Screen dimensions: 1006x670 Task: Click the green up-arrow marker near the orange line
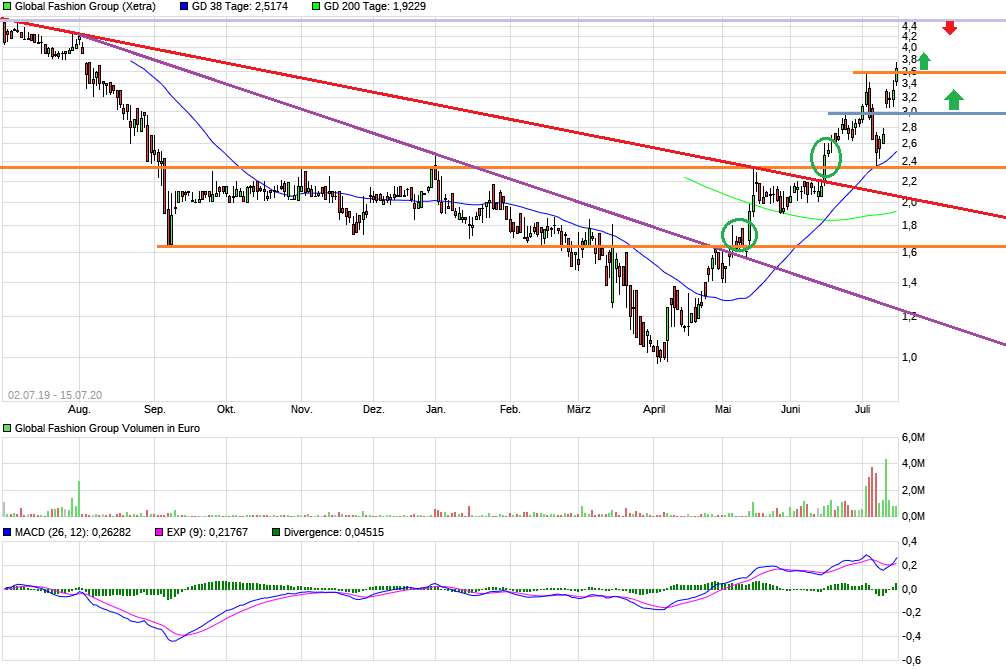tap(925, 62)
